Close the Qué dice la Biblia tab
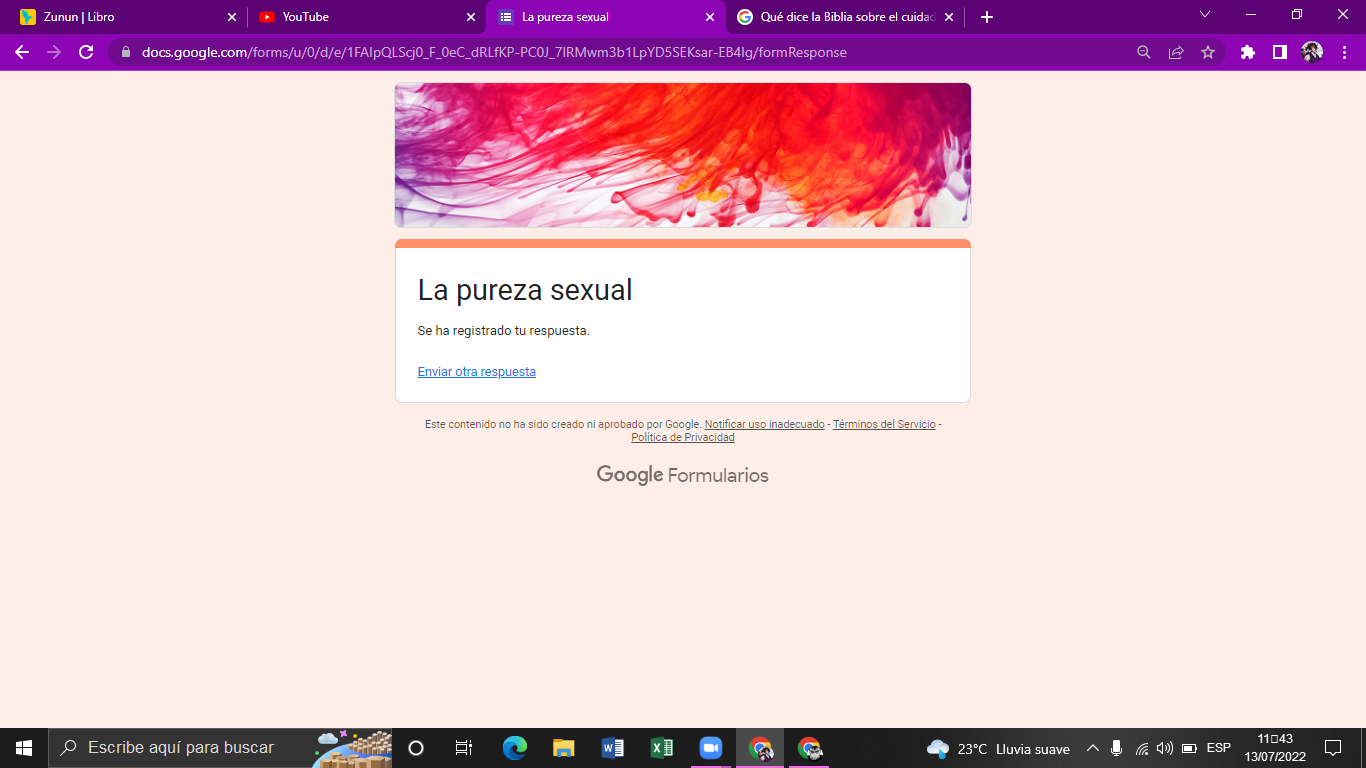Image resolution: width=1366 pixels, height=768 pixels. pos(949,17)
